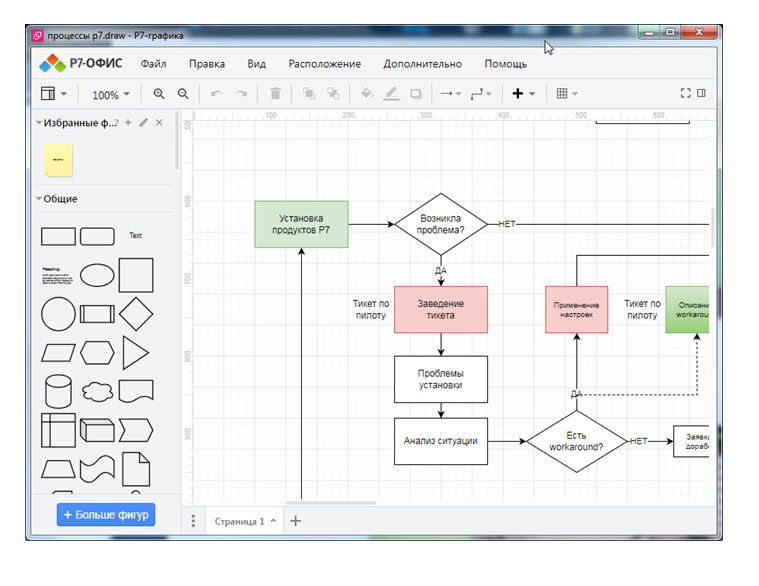Select the Применение настроек block

pos(577,310)
